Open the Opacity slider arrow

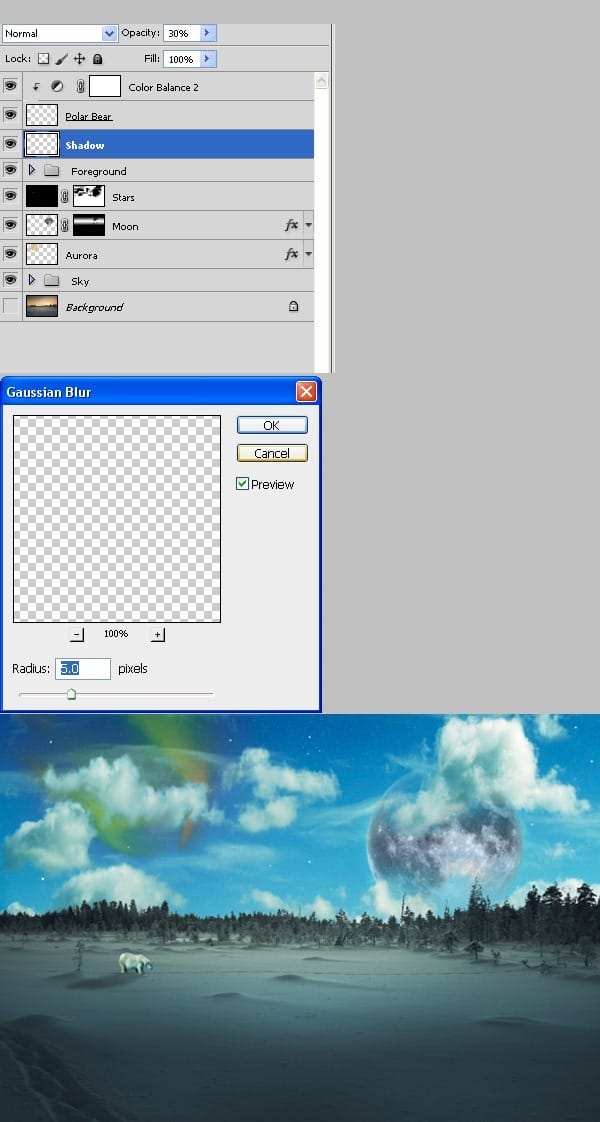click(207, 33)
